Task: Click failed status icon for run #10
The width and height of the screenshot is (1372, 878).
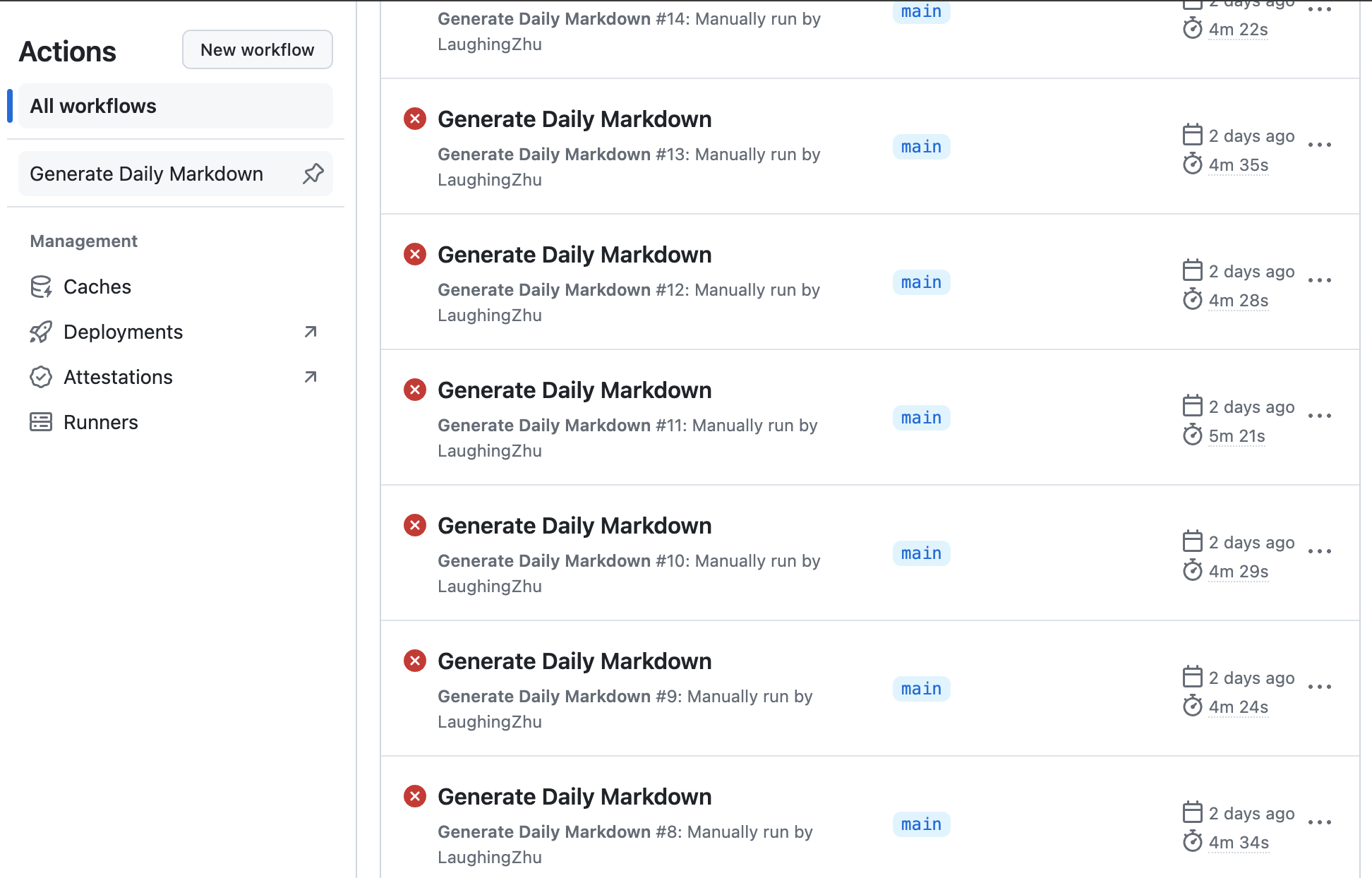Action: tap(415, 525)
